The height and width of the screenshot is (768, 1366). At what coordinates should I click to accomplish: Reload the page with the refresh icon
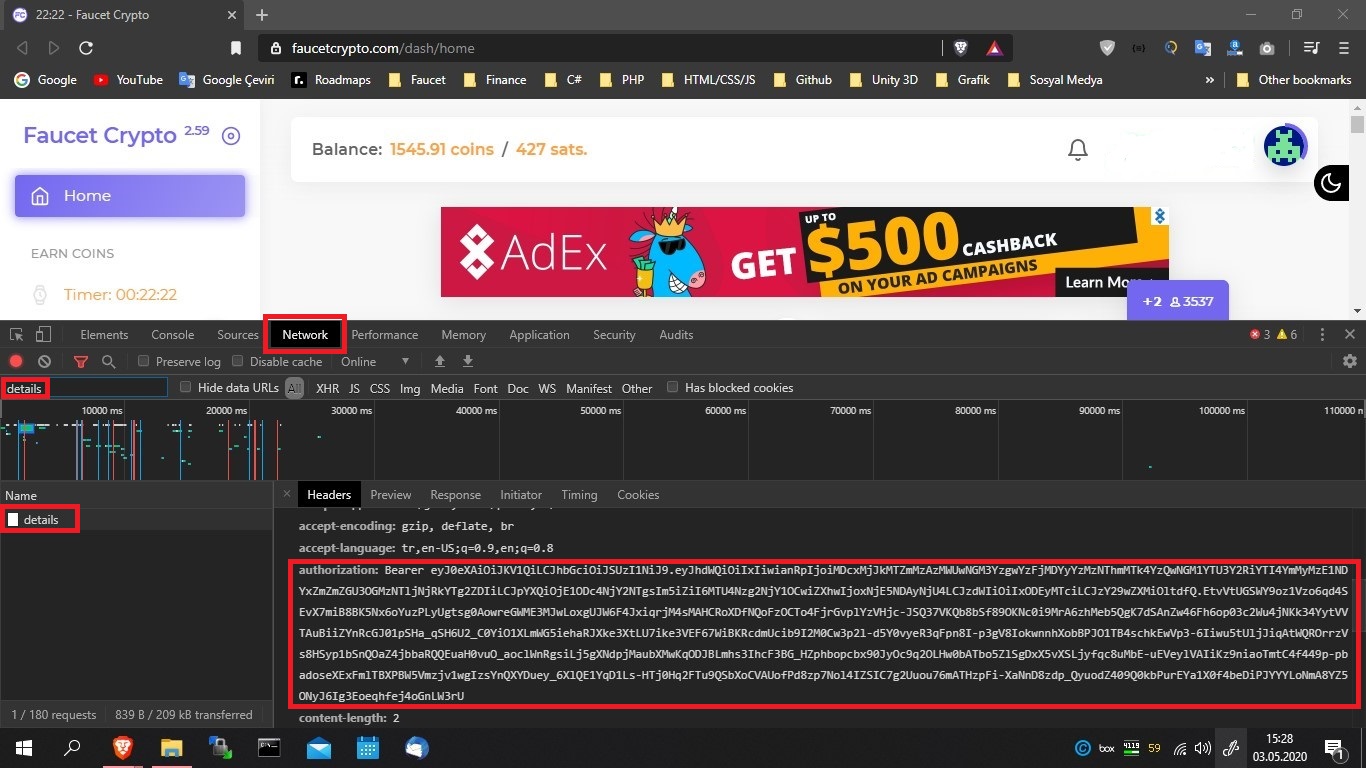[x=86, y=48]
